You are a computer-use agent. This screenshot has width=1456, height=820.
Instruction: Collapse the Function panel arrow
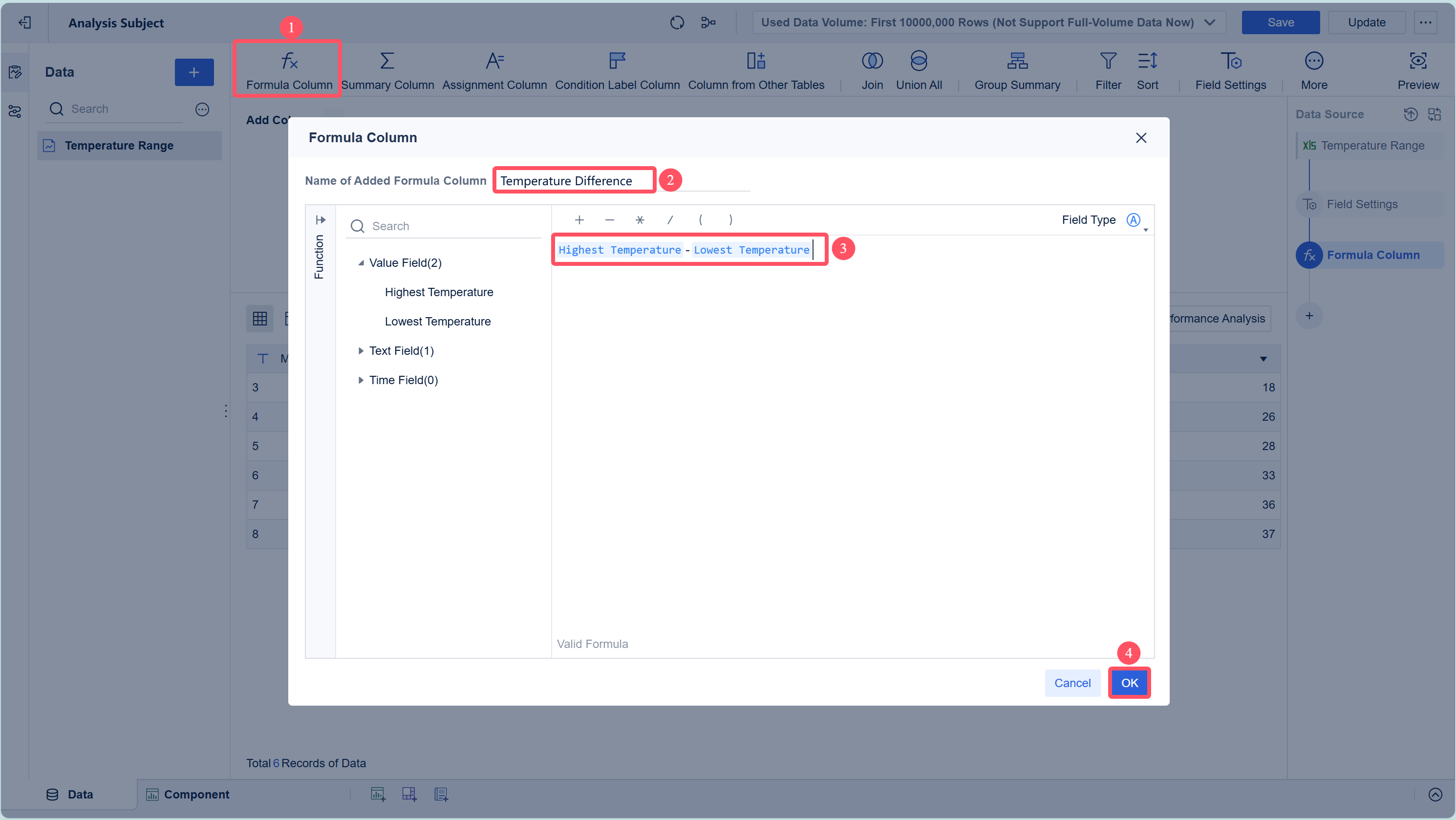(x=321, y=220)
